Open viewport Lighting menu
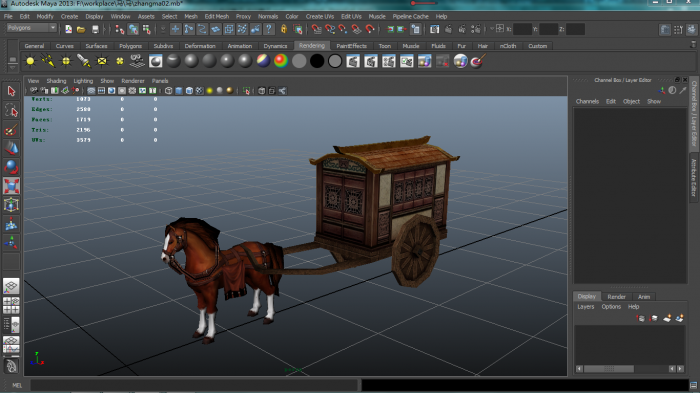 point(83,81)
